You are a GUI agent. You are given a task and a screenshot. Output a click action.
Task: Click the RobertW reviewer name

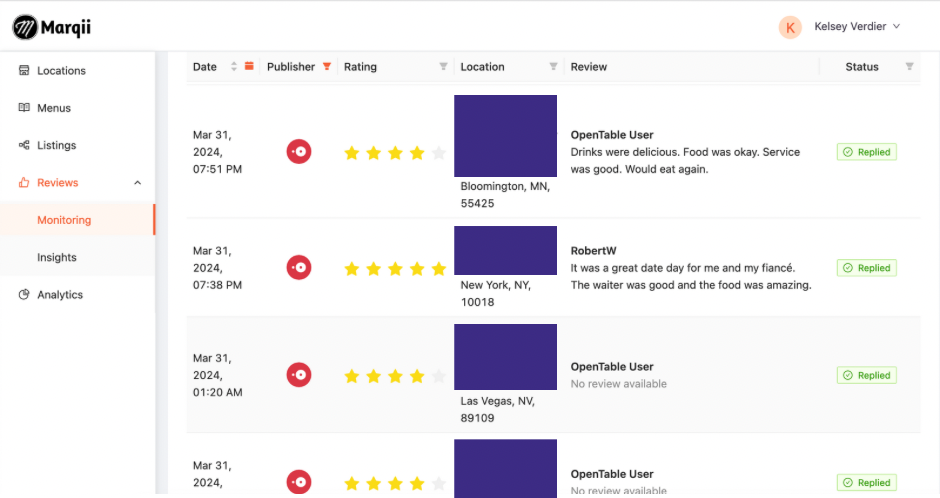point(593,250)
